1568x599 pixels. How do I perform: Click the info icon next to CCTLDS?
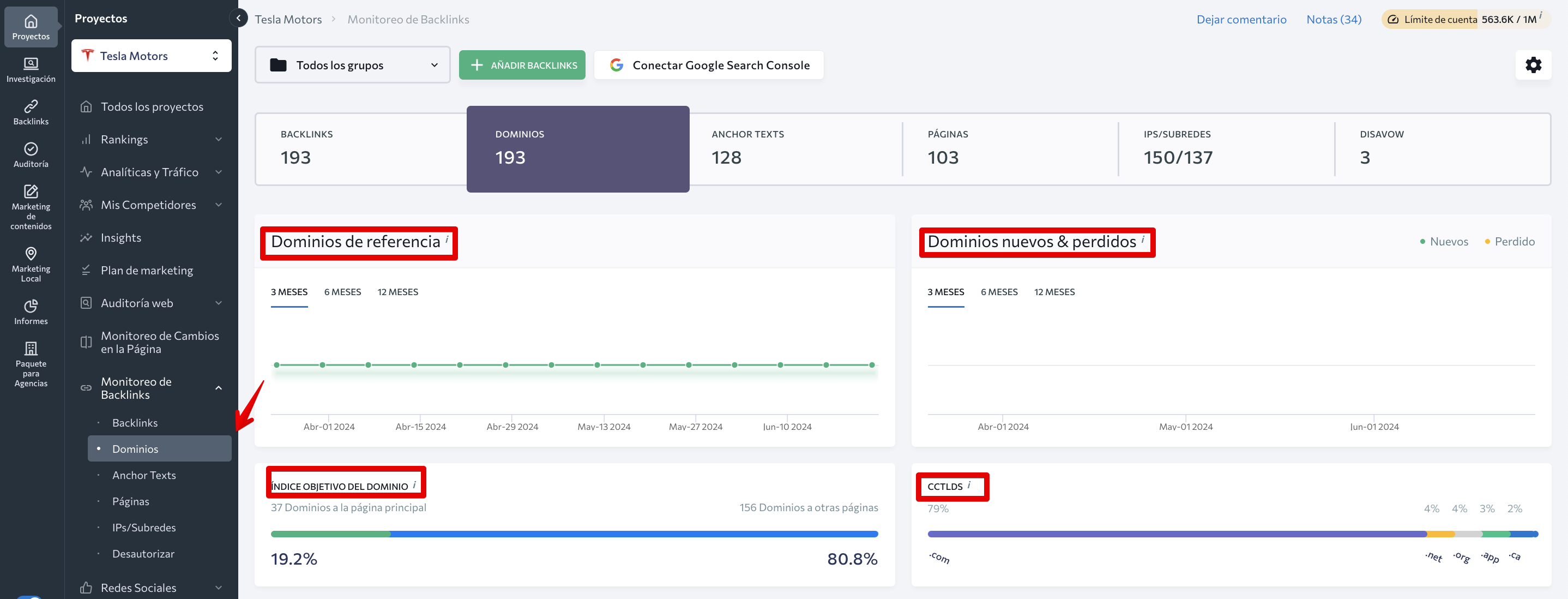click(968, 485)
